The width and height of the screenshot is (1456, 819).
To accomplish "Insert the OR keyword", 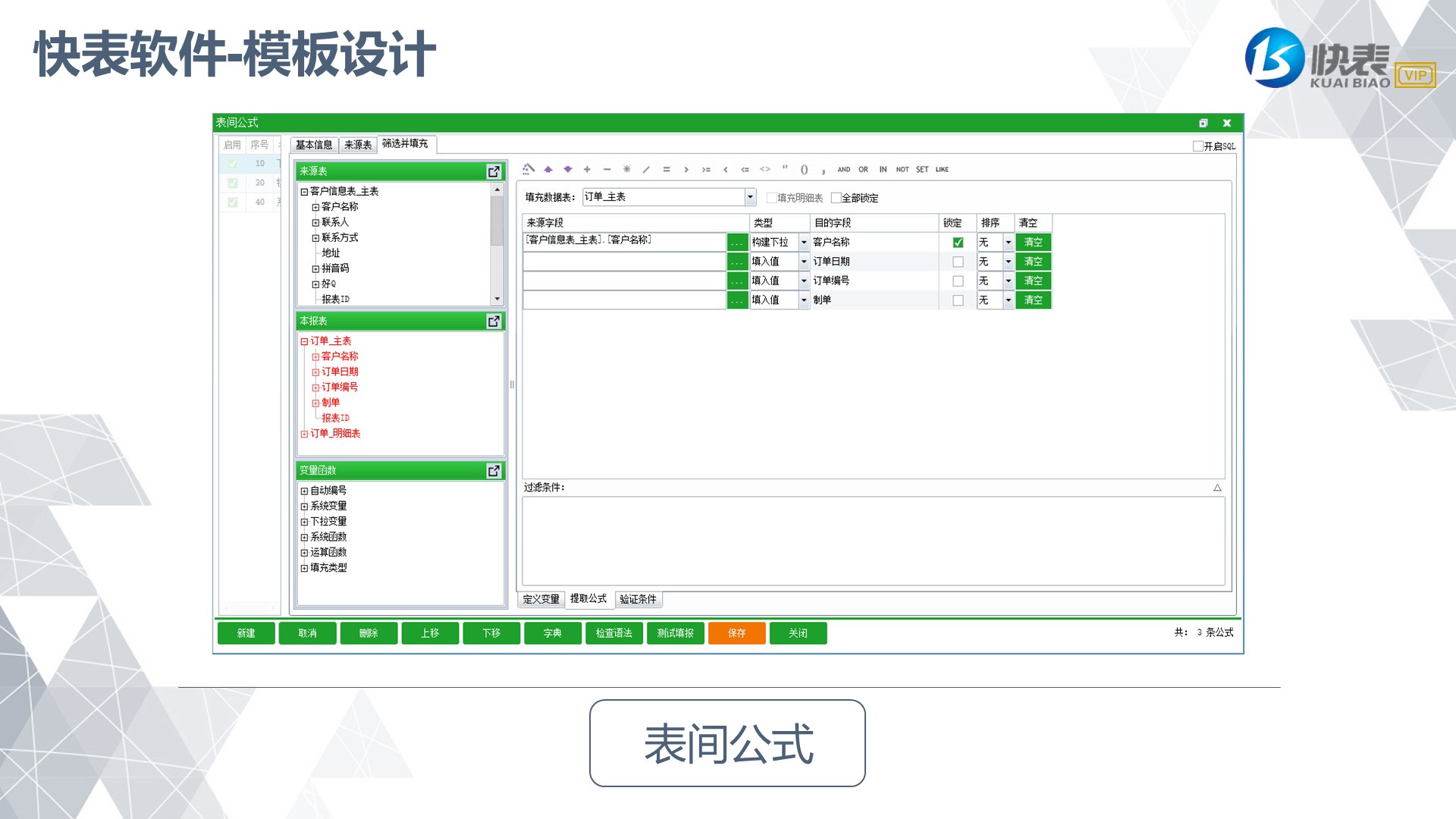I will (864, 169).
